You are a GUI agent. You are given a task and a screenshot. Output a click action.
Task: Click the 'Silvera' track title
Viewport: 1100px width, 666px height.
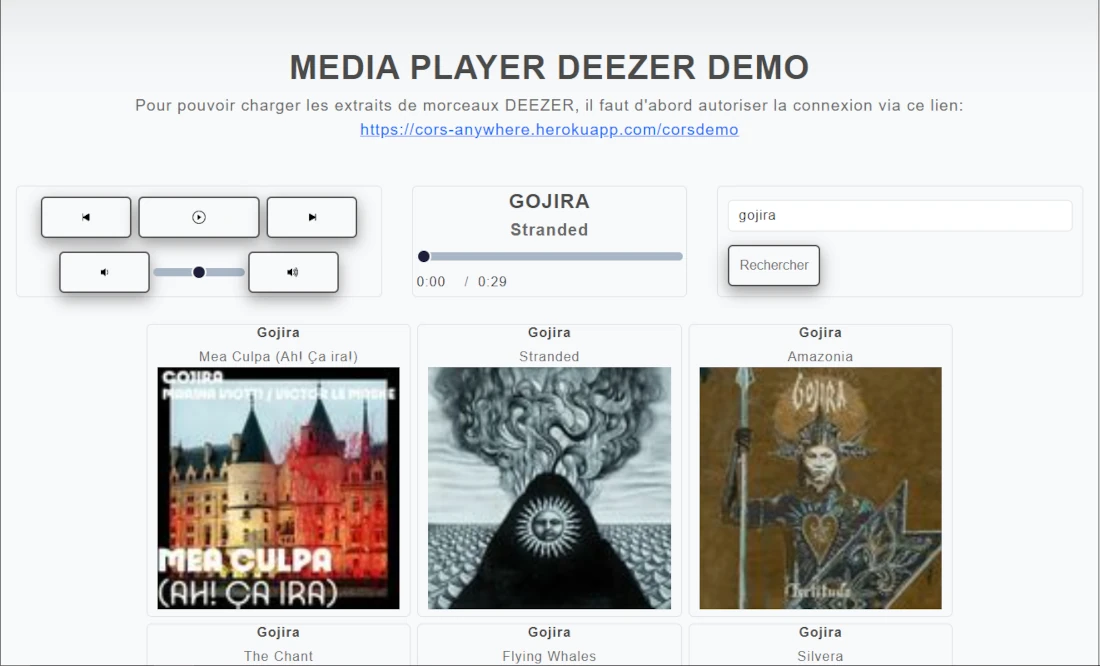tap(820, 656)
